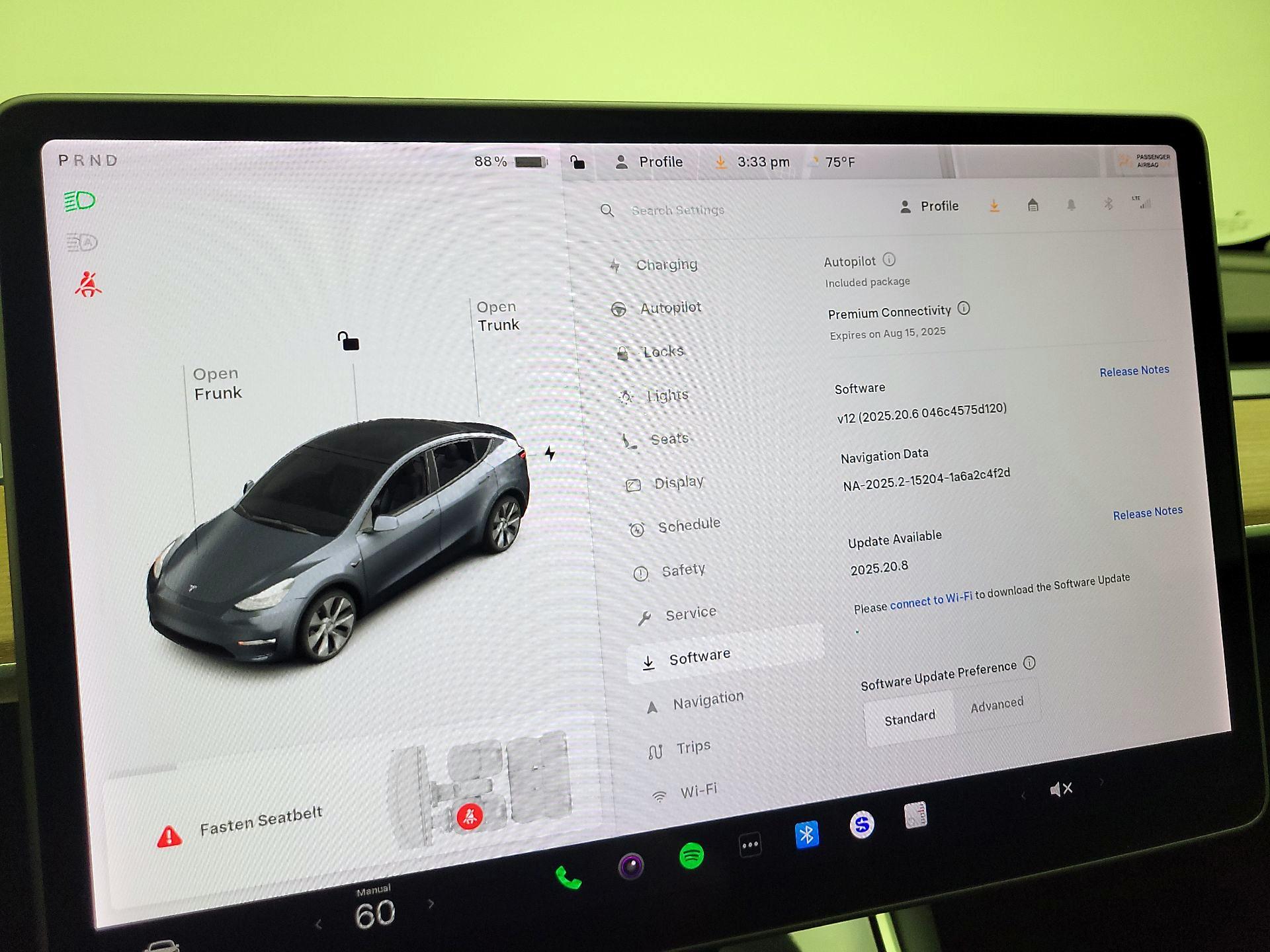The width and height of the screenshot is (1270, 952).
Task: Tap the PRND gear selector display
Action: 88,161
